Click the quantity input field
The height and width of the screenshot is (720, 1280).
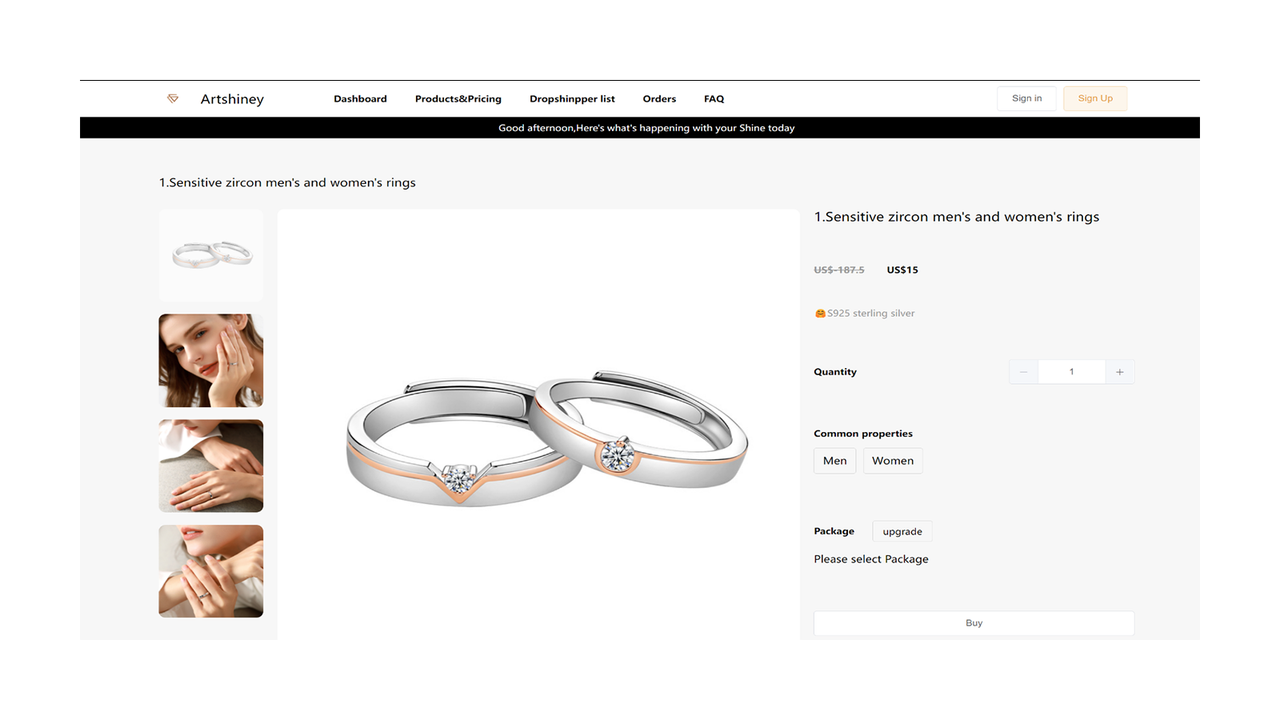pyautogui.click(x=1071, y=371)
